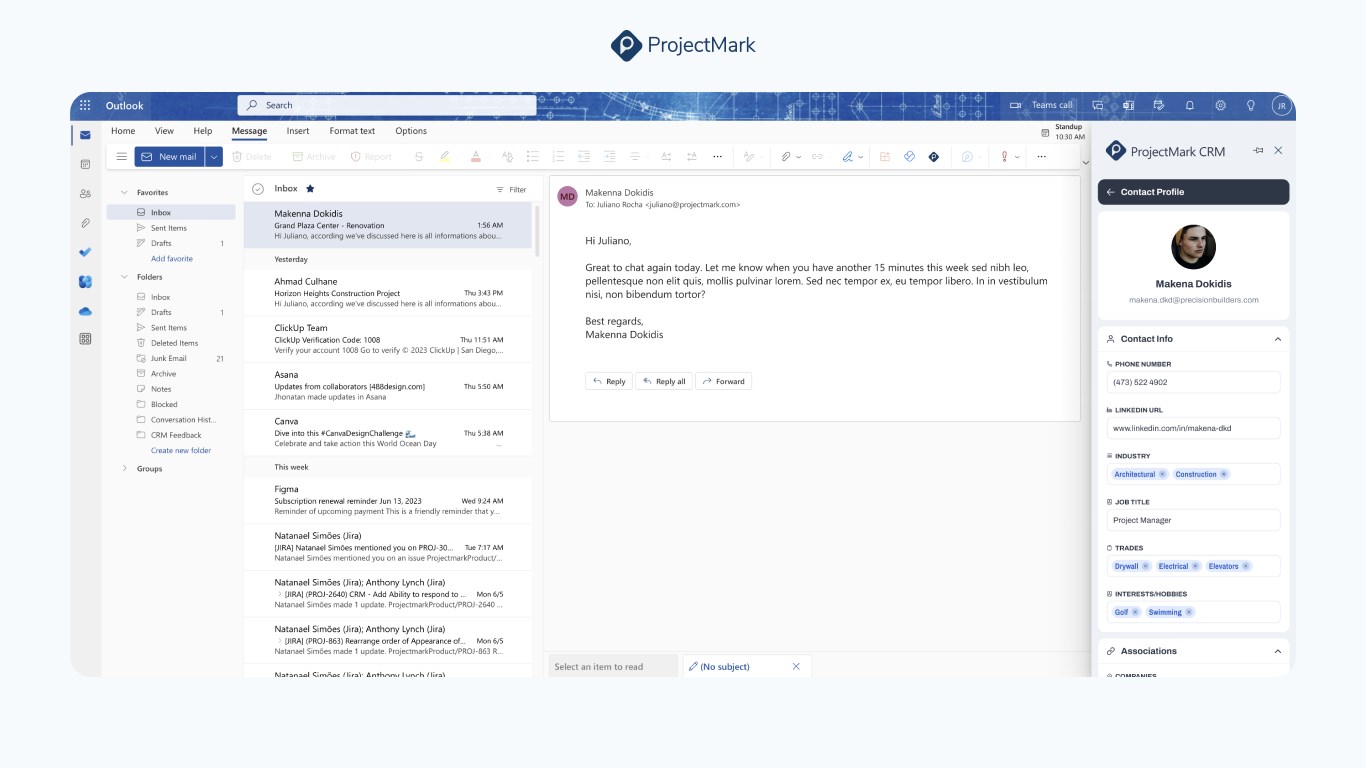Remove the Architectural industry tag

(x=1162, y=474)
